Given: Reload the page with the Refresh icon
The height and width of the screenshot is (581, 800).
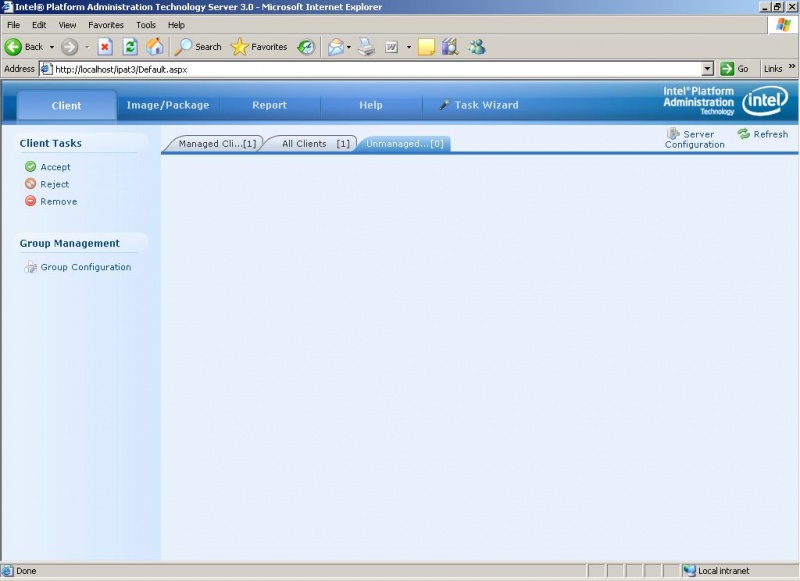Looking at the screenshot, I should [x=129, y=46].
